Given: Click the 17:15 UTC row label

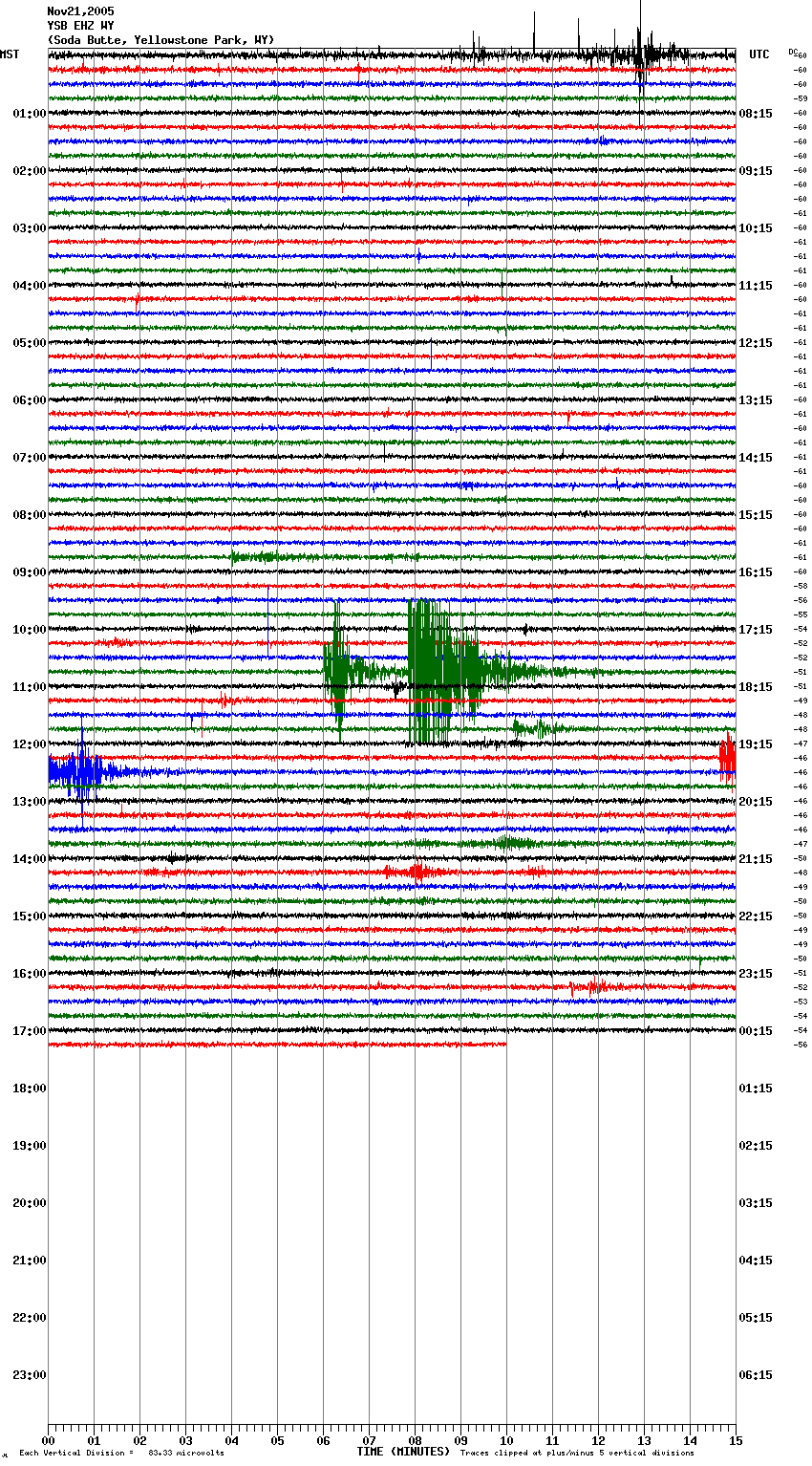Looking at the screenshot, I should tap(756, 630).
